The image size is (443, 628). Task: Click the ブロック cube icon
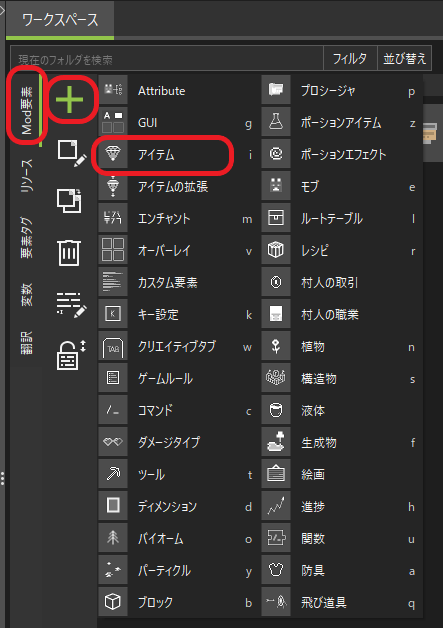[113, 602]
